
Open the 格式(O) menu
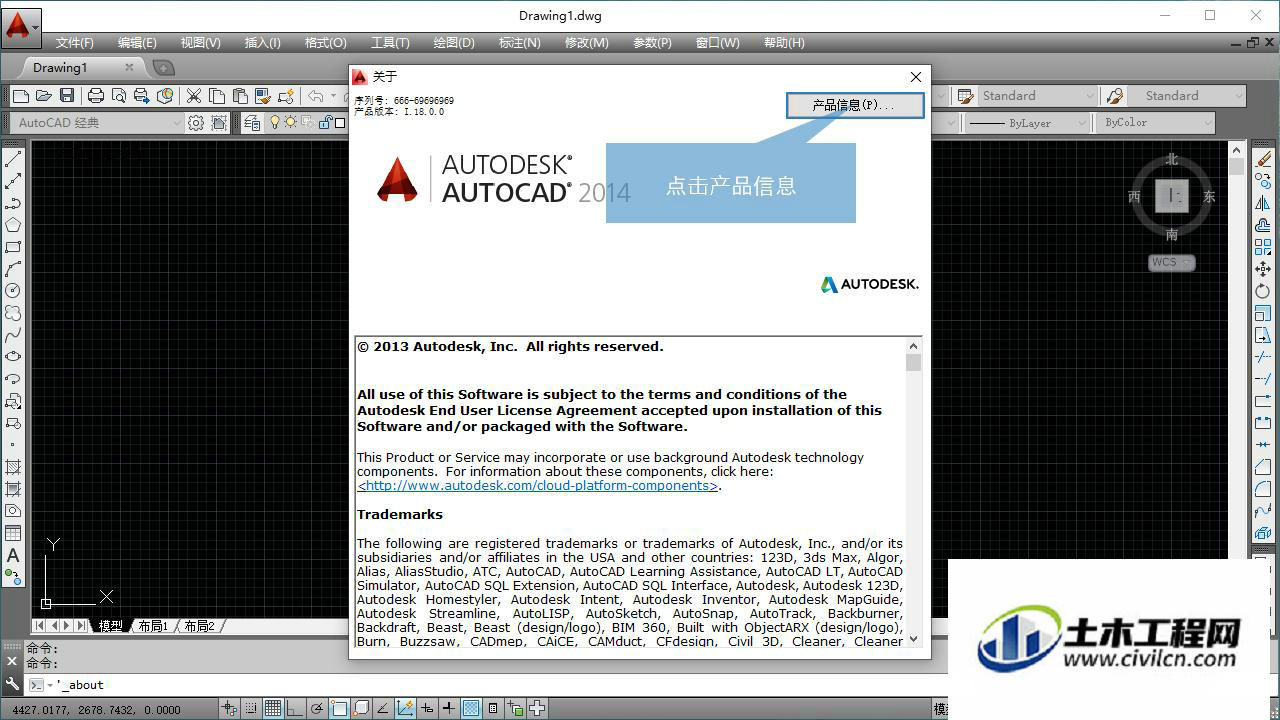tap(326, 43)
